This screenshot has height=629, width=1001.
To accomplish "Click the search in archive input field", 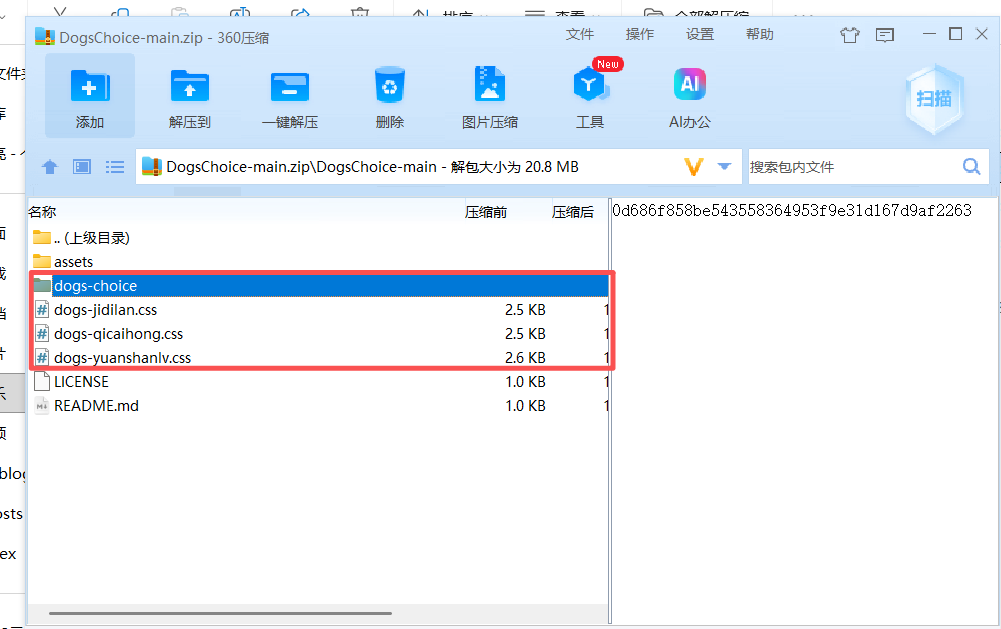I will (850, 167).
